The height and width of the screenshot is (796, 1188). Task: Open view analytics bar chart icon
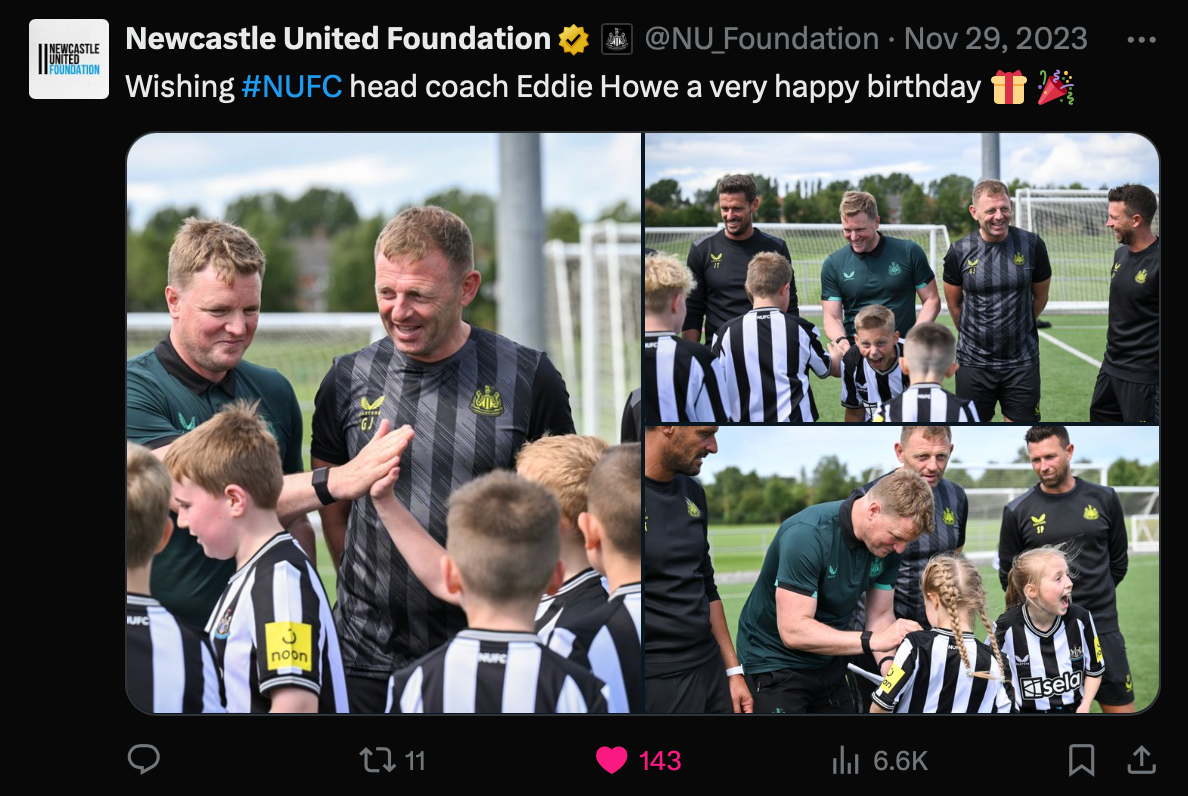tap(845, 760)
